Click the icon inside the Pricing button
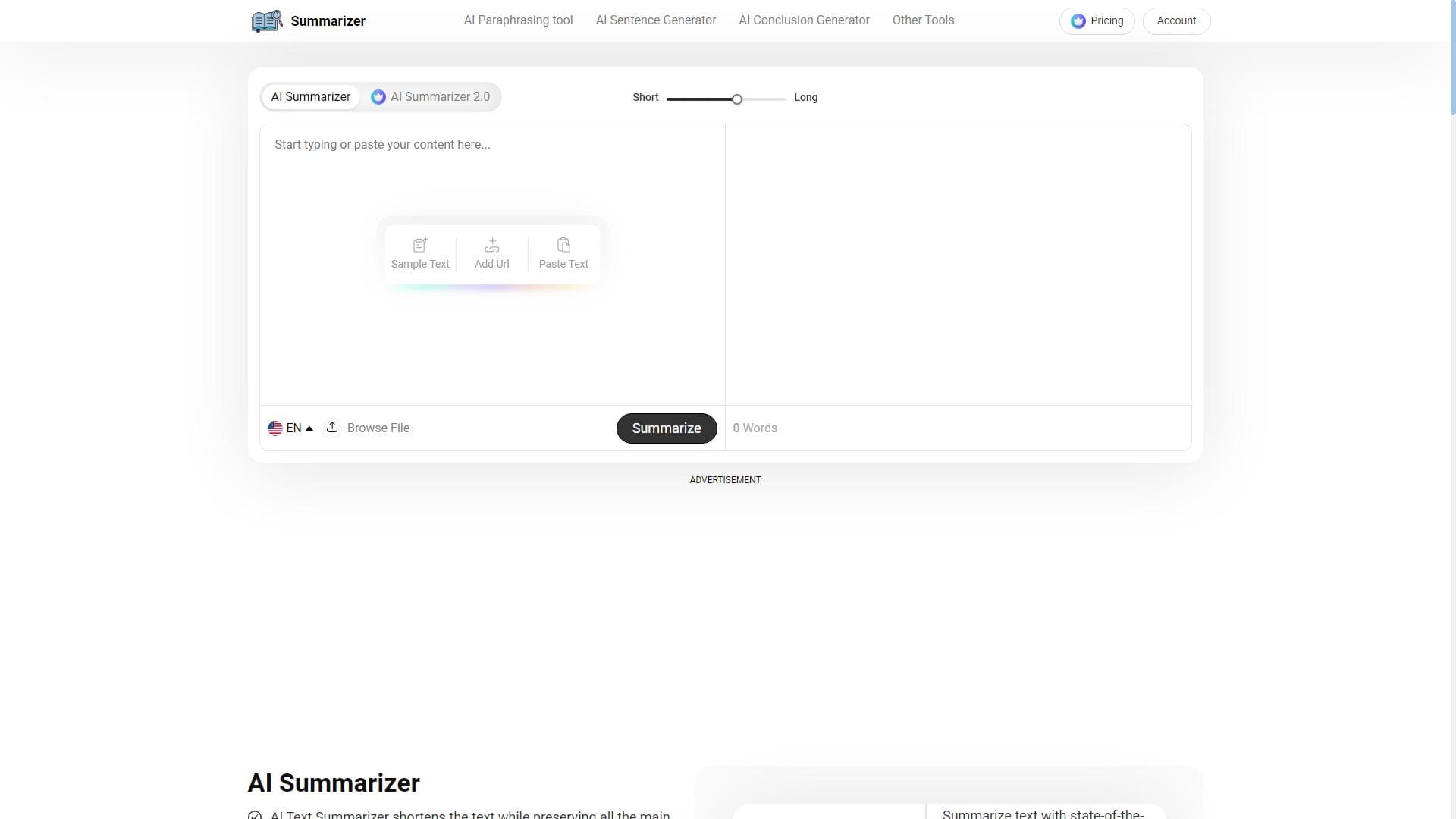This screenshot has width=1456, height=819. click(x=1078, y=20)
